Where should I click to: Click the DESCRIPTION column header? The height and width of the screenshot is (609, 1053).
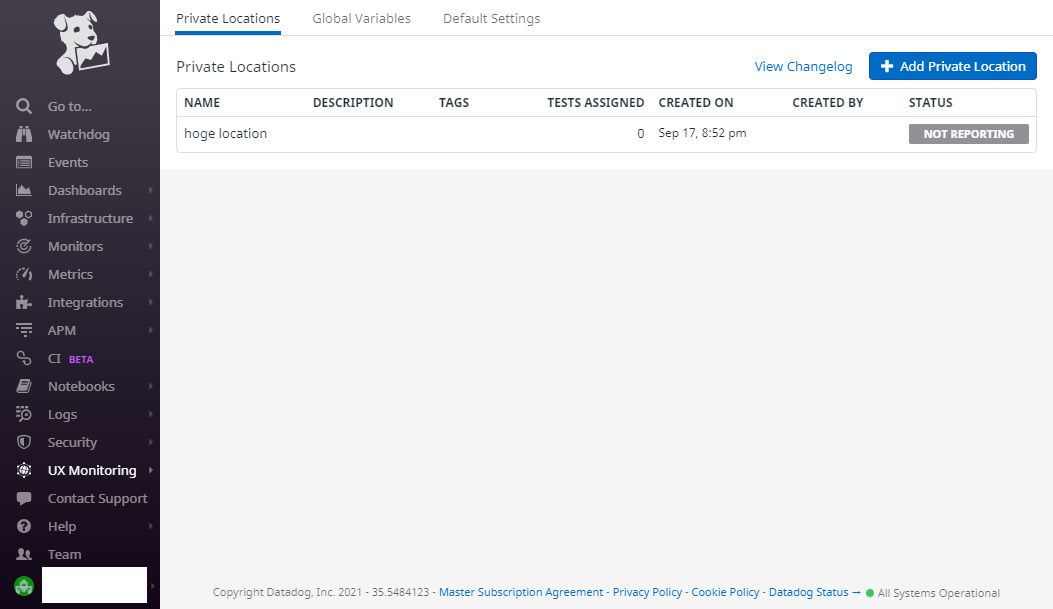point(353,103)
